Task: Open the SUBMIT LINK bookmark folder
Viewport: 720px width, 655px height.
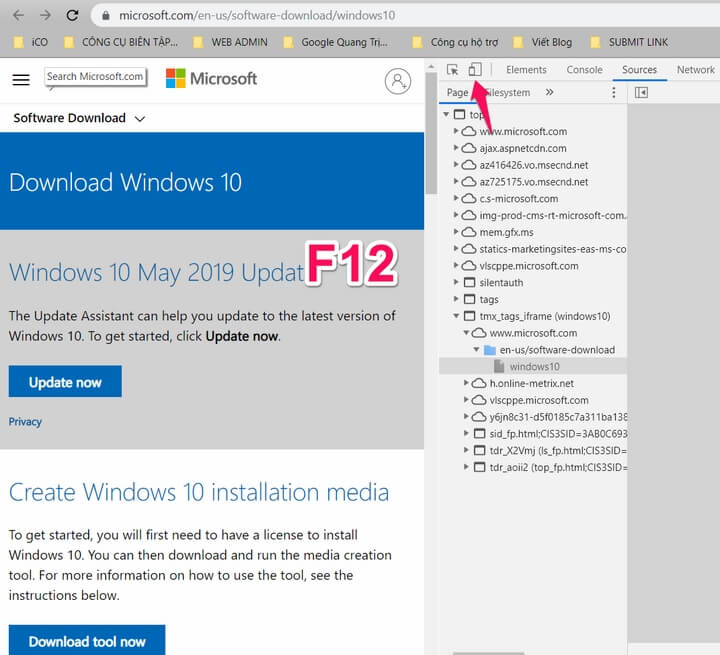Action: pyautogui.click(x=629, y=42)
